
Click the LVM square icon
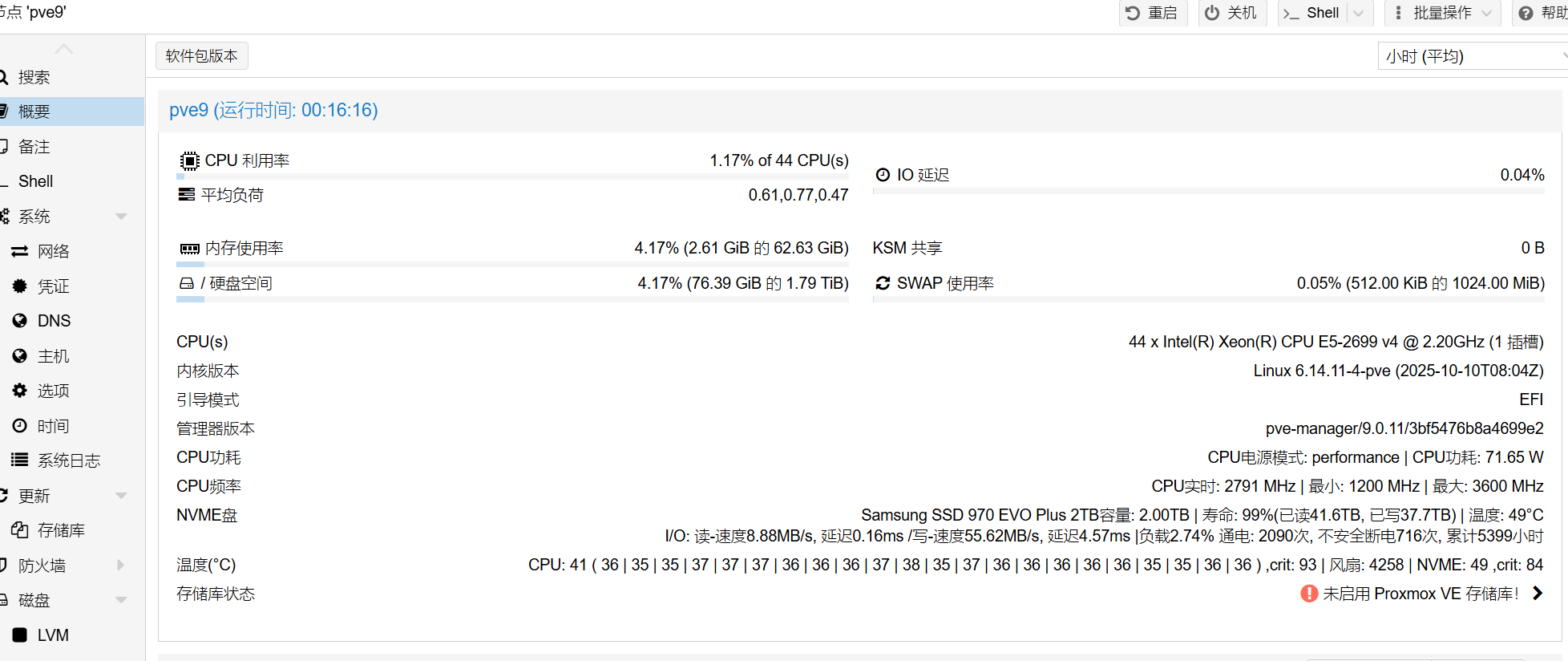click(x=20, y=635)
